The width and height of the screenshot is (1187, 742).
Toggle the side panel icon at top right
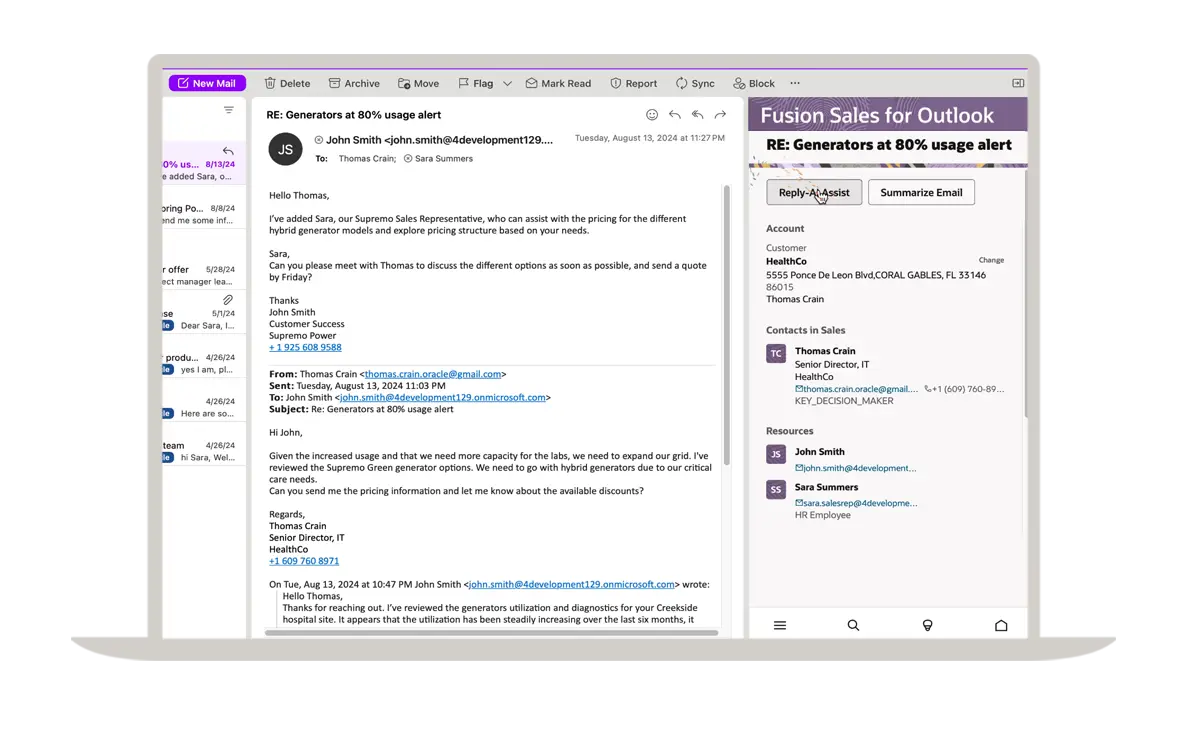[x=1018, y=83]
